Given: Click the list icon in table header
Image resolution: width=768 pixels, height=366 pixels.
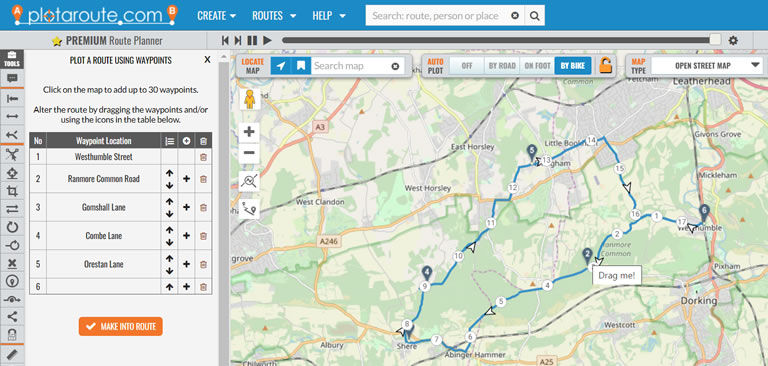Looking at the screenshot, I should (x=169, y=141).
